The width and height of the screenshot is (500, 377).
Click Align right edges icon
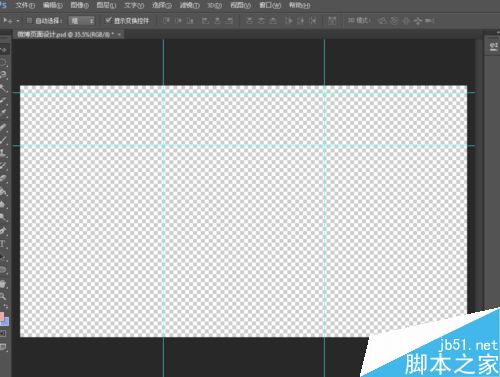click(229, 21)
